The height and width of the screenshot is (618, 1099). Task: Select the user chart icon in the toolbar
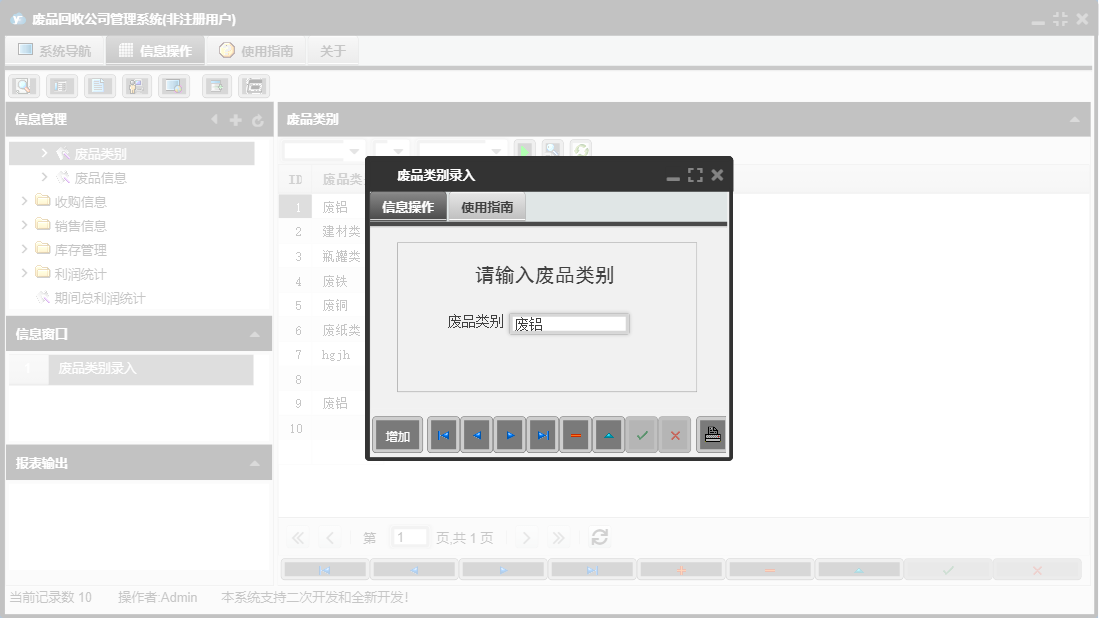click(136, 85)
